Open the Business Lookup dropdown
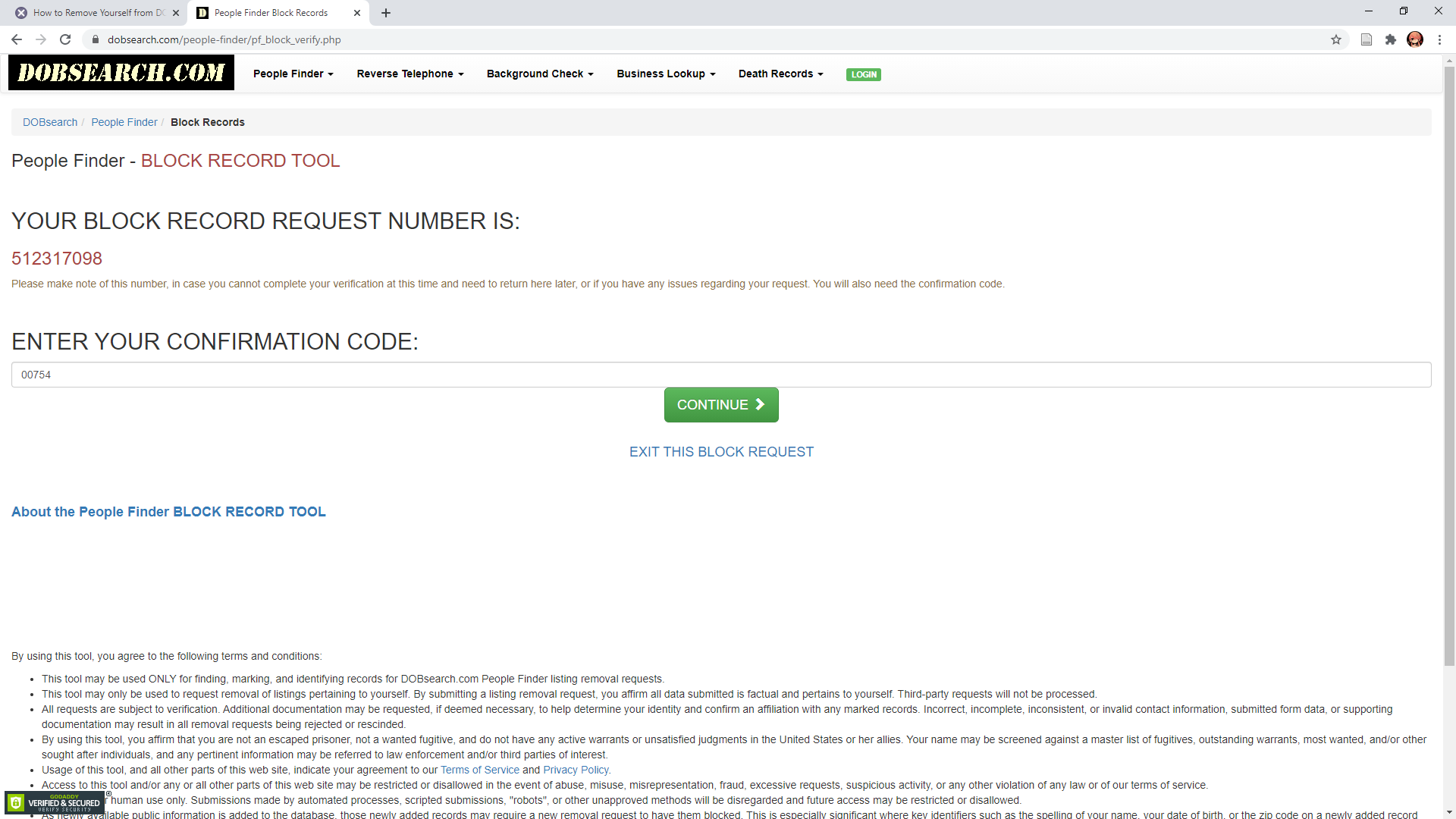 tap(666, 74)
